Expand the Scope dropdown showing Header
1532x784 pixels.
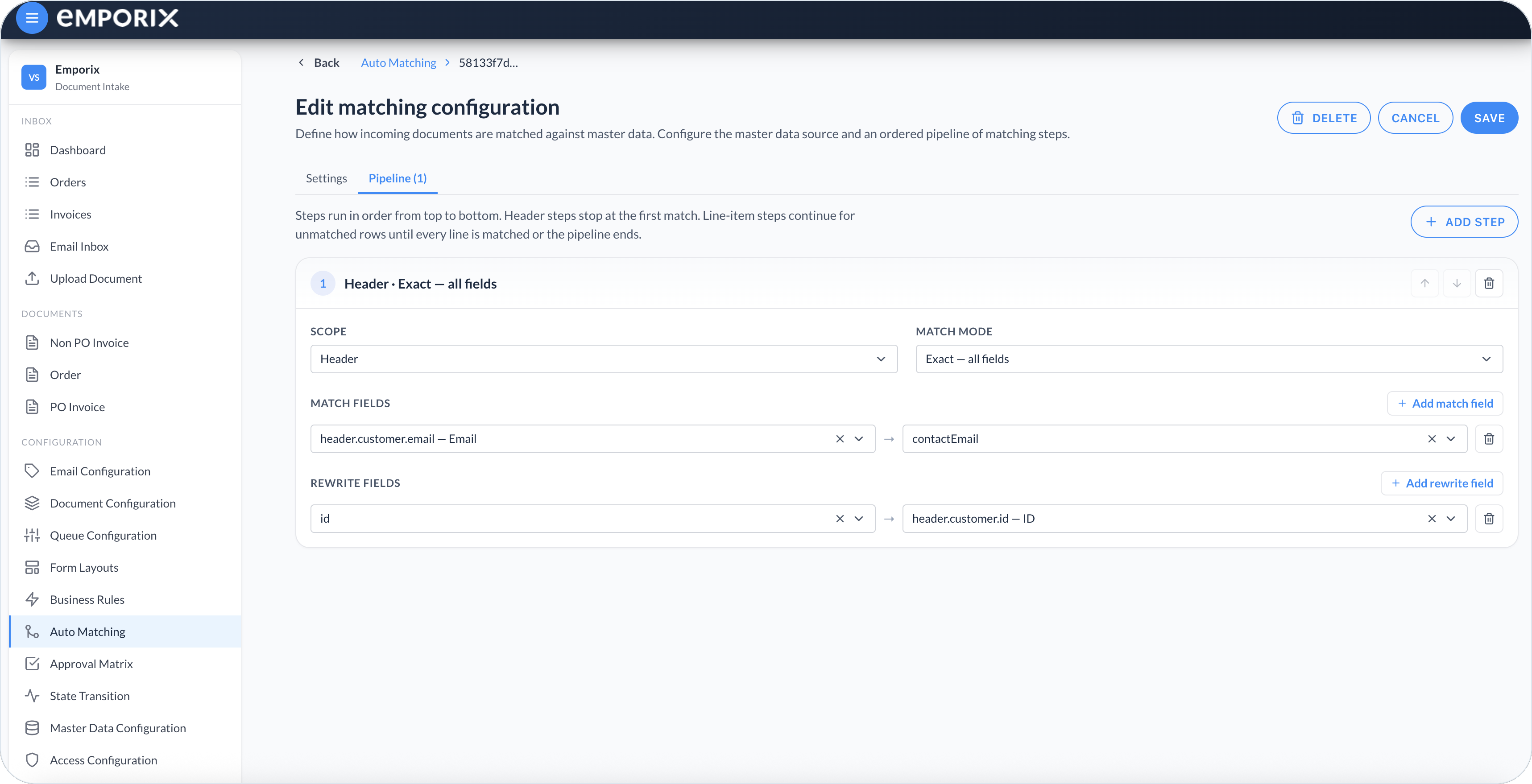(x=604, y=359)
